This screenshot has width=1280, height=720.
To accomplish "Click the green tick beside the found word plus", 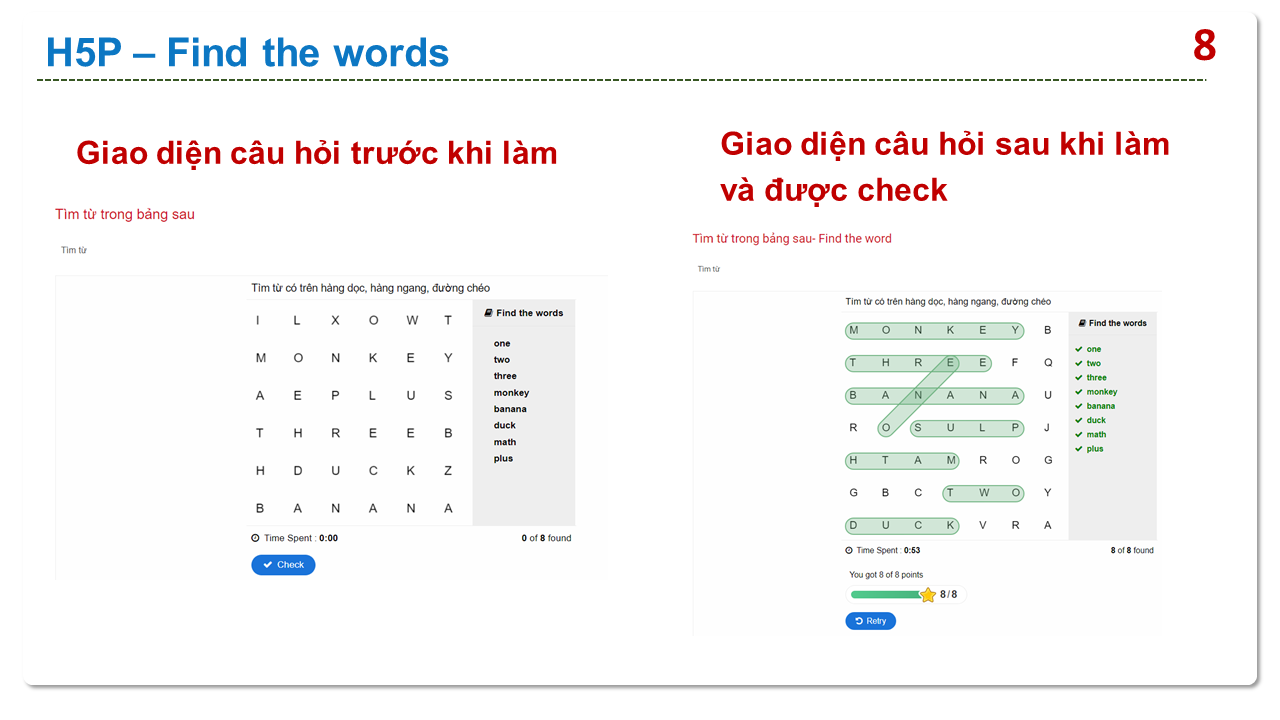I will (x=1079, y=449).
